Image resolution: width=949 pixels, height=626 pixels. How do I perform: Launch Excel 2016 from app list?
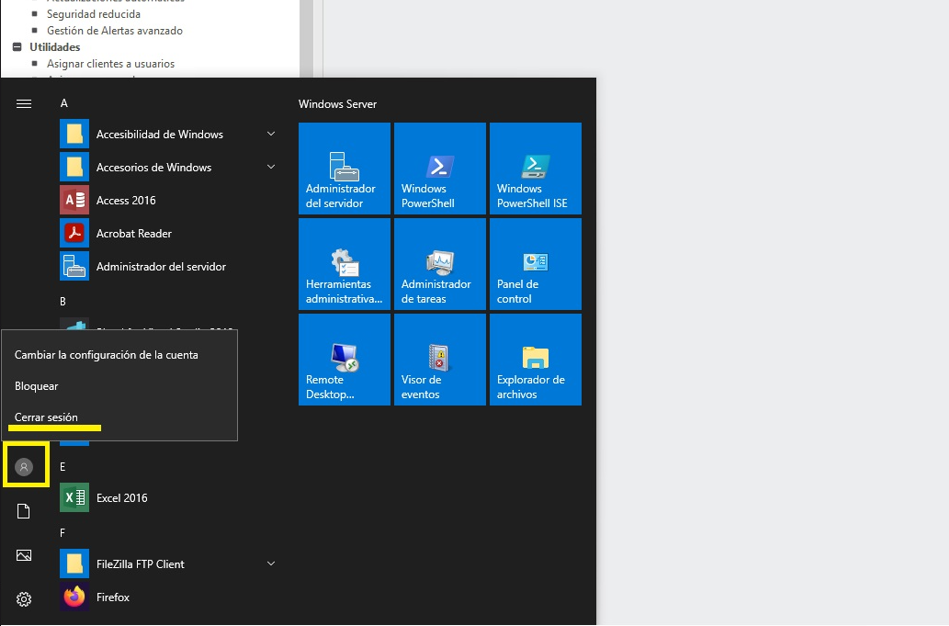(168, 498)
